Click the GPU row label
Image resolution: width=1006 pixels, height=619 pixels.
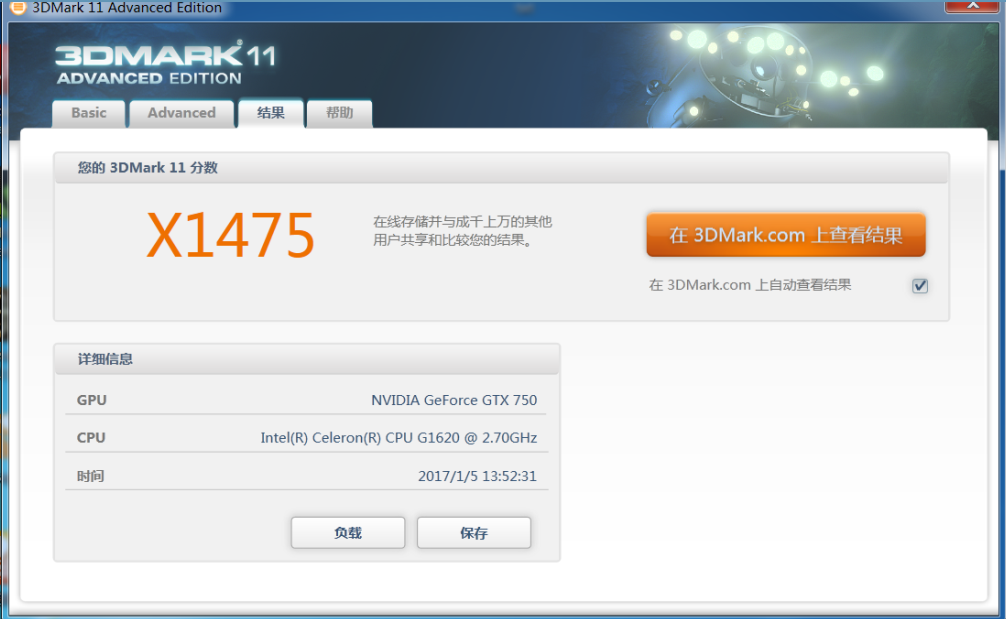(x=92, y=400)
